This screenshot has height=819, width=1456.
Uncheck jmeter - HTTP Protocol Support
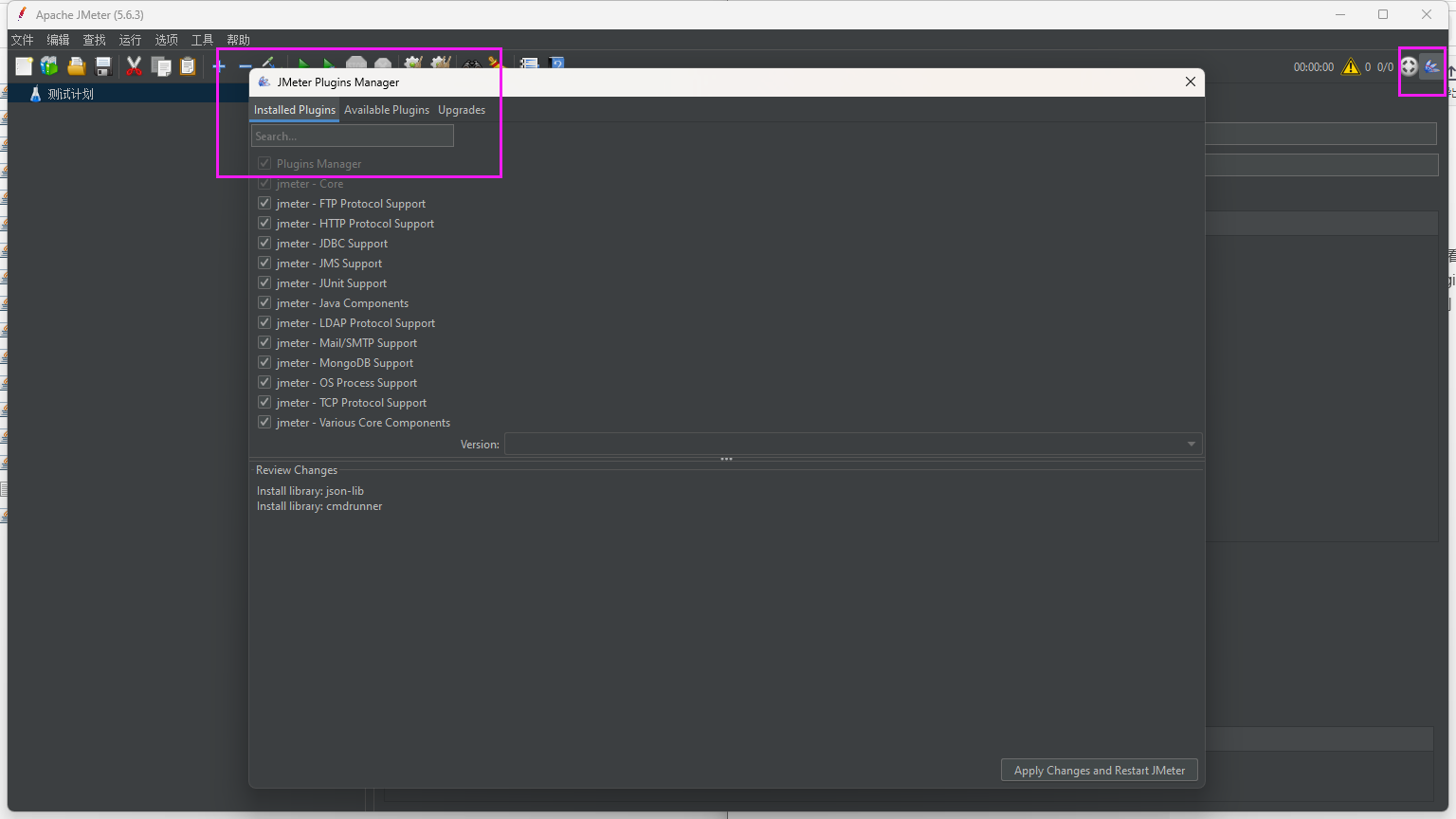point(264,223)
